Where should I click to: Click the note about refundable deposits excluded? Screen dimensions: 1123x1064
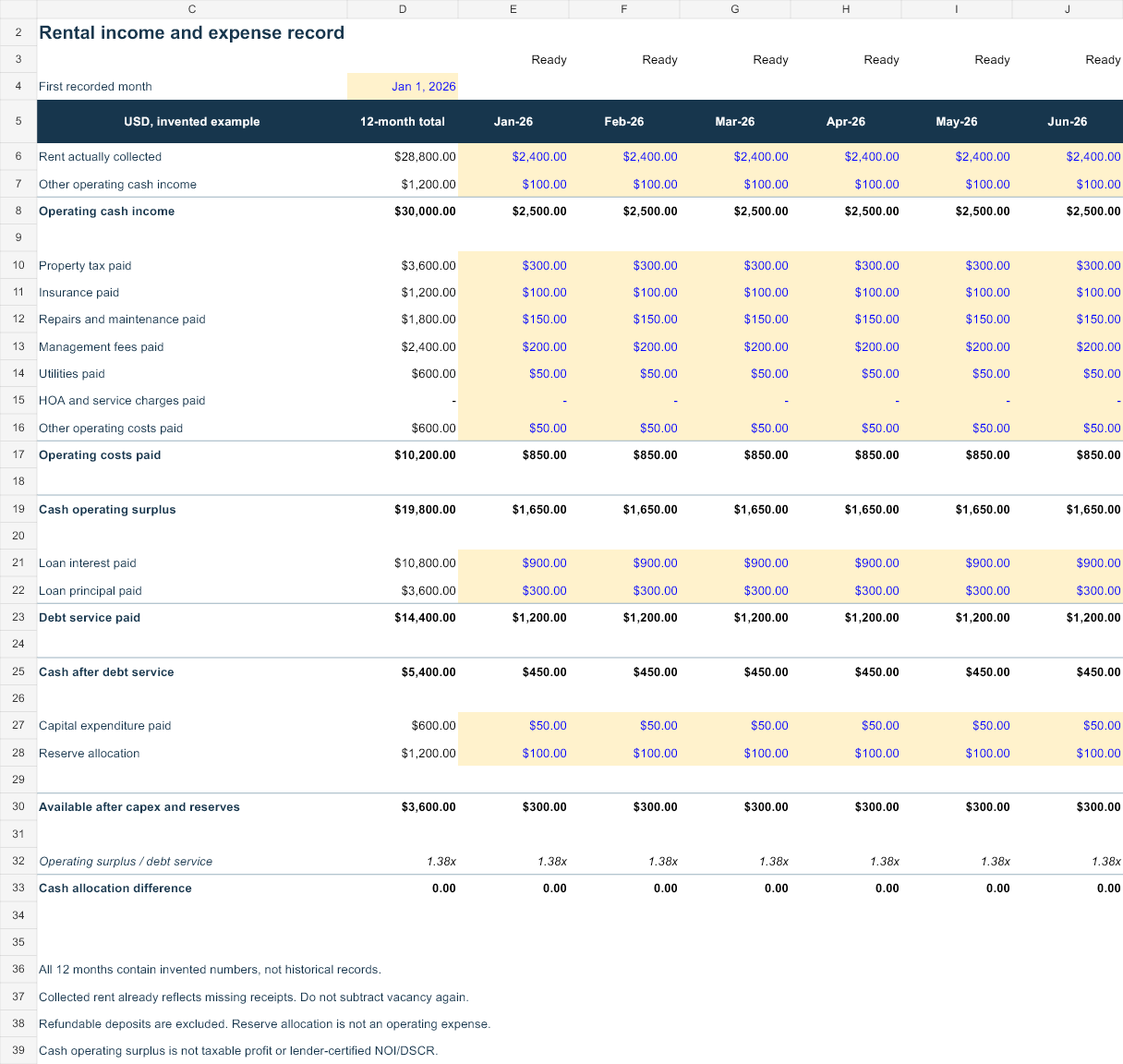point(265,1024)
